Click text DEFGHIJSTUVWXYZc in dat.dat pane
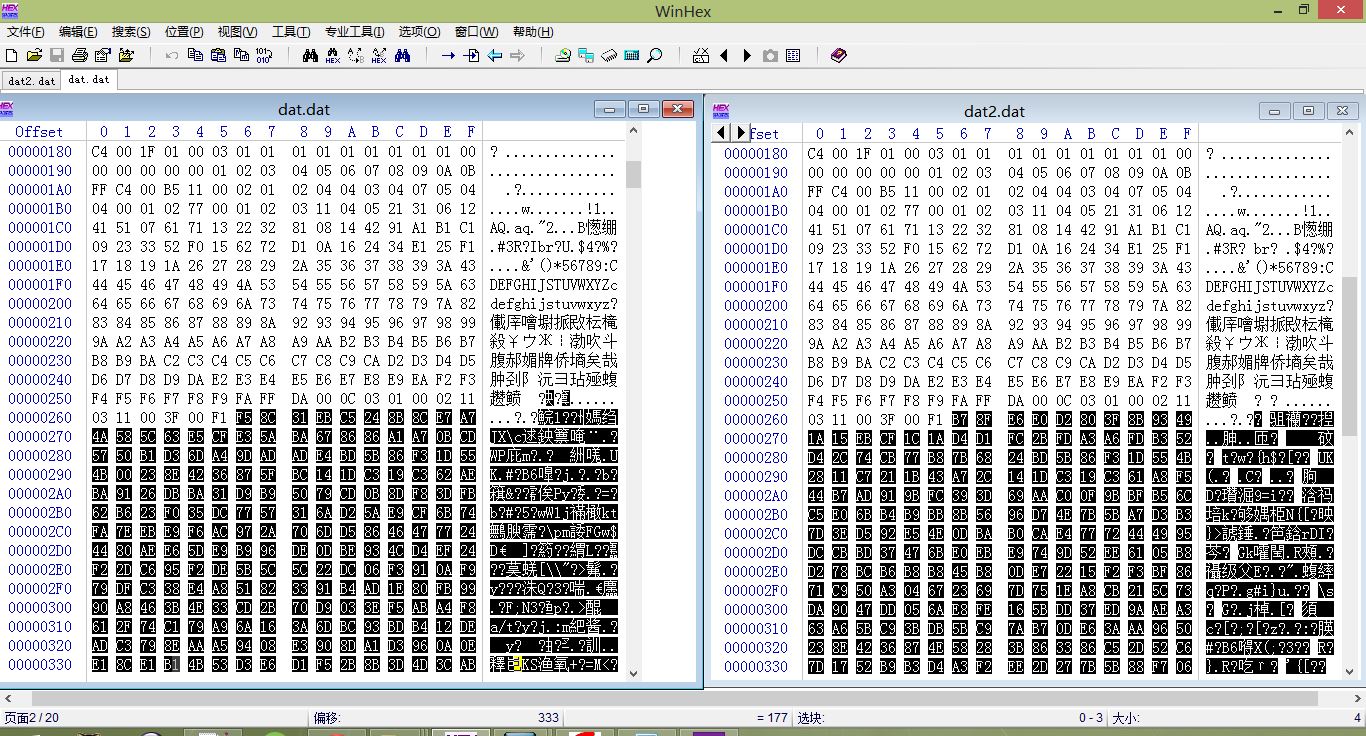 coord(554,285)
